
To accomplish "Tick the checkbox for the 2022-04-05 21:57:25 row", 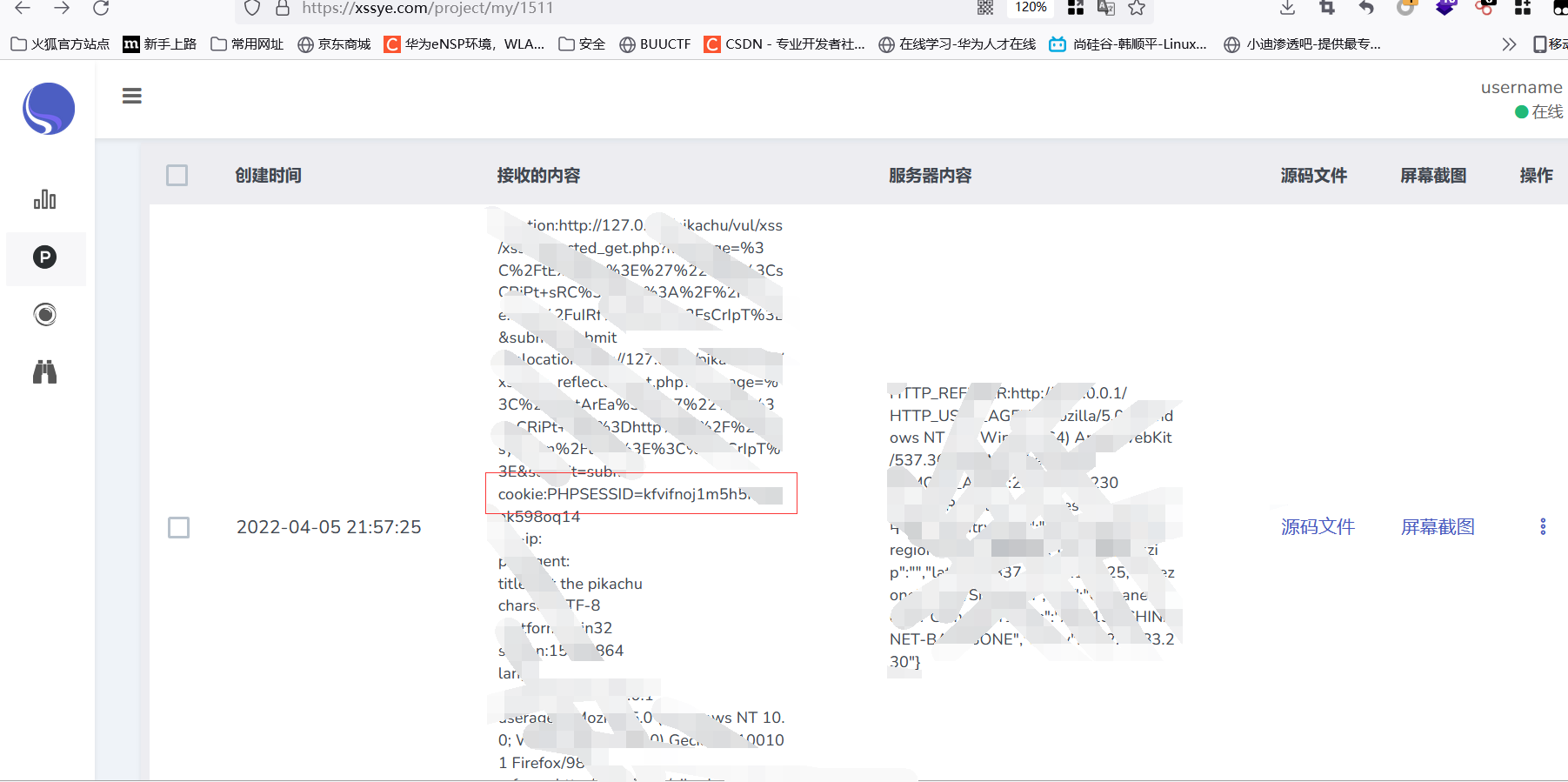I will (179, 527).
